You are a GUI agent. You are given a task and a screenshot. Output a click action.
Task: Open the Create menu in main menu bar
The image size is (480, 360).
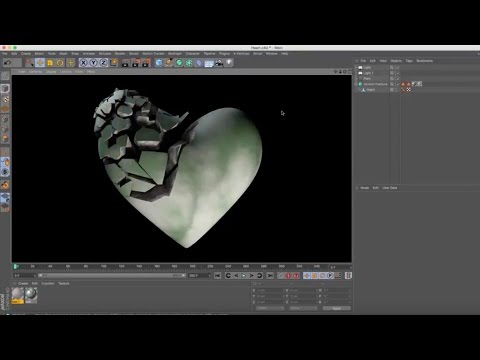tap(26, 54)
